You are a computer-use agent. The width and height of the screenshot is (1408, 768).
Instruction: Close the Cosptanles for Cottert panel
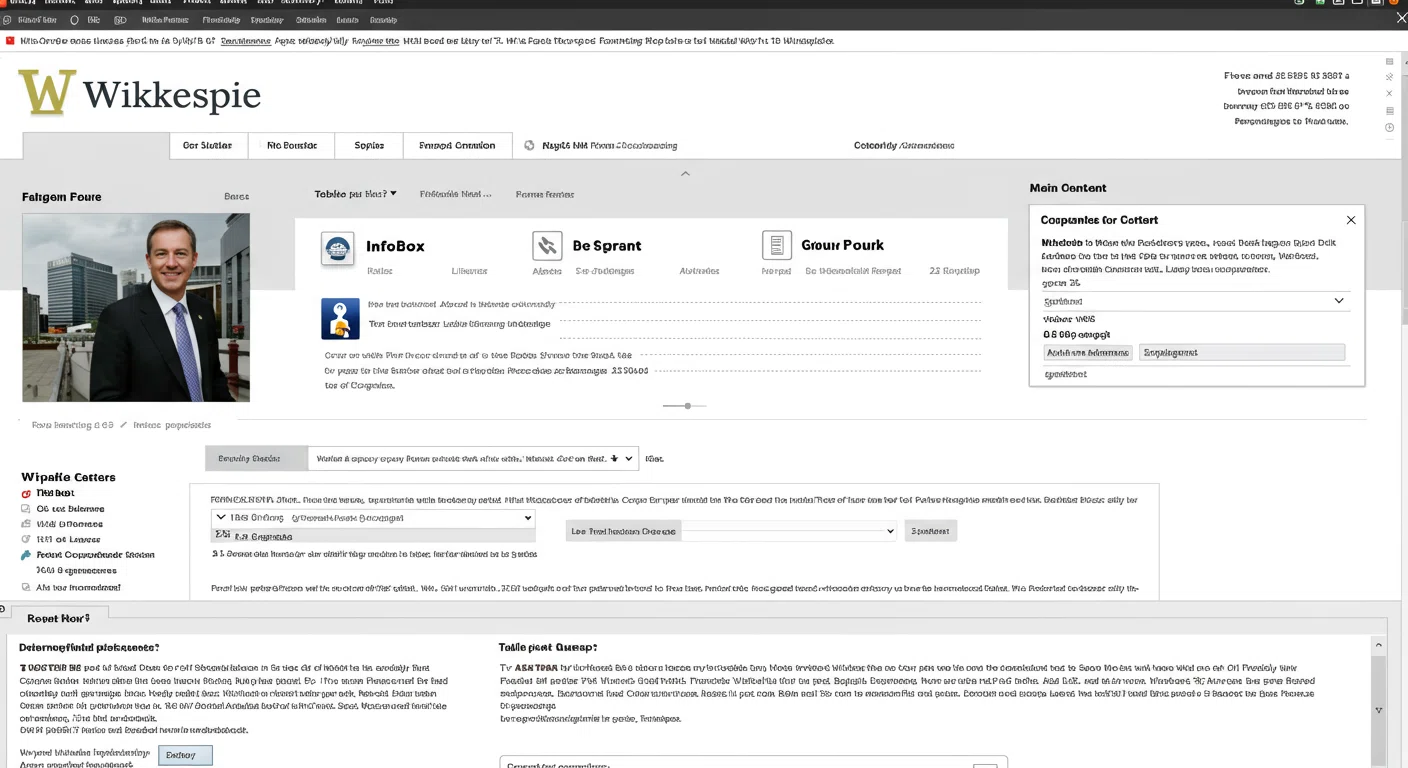point(1351,220)
